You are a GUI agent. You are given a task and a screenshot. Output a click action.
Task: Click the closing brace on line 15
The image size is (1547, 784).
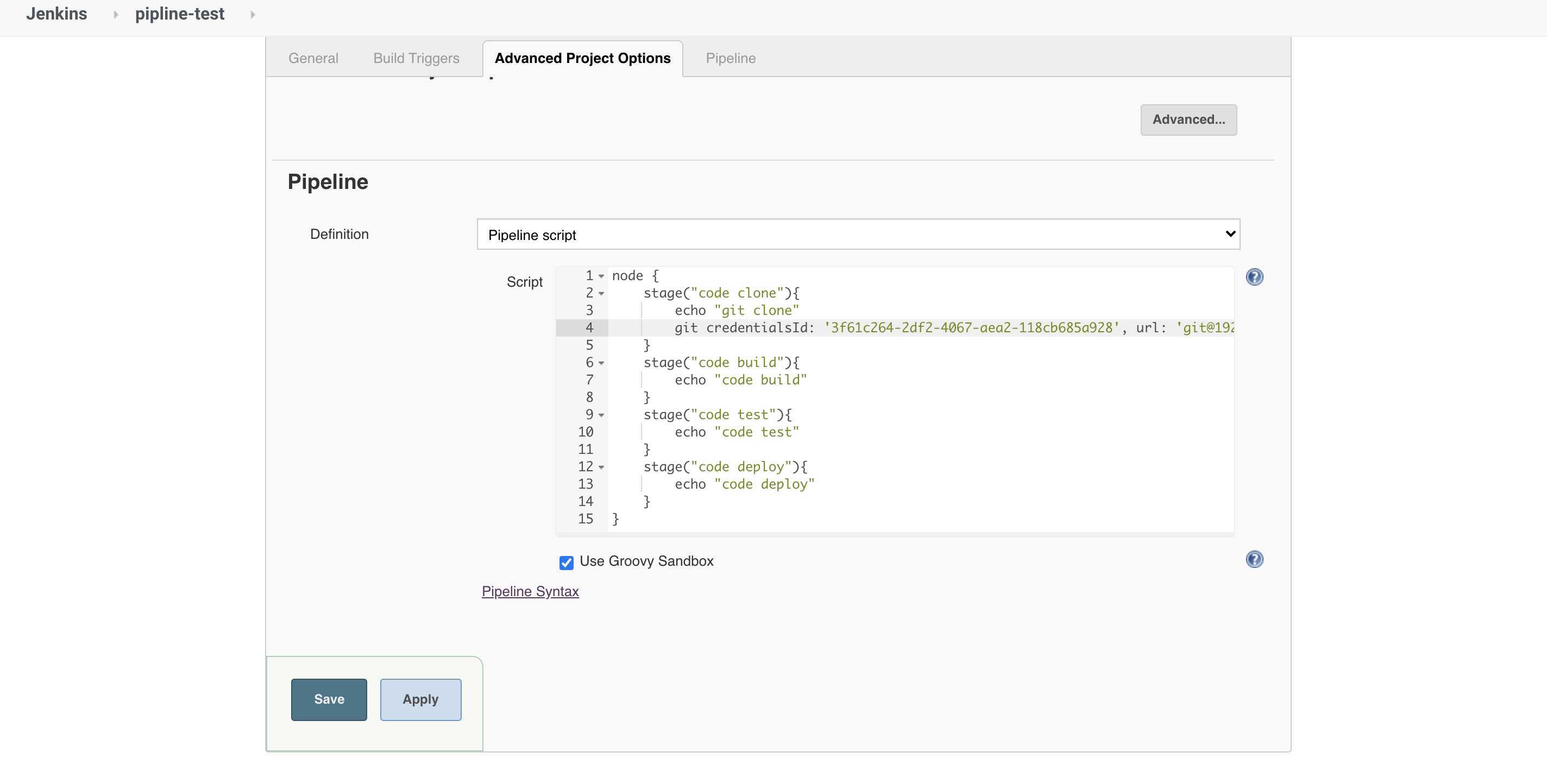615,519
